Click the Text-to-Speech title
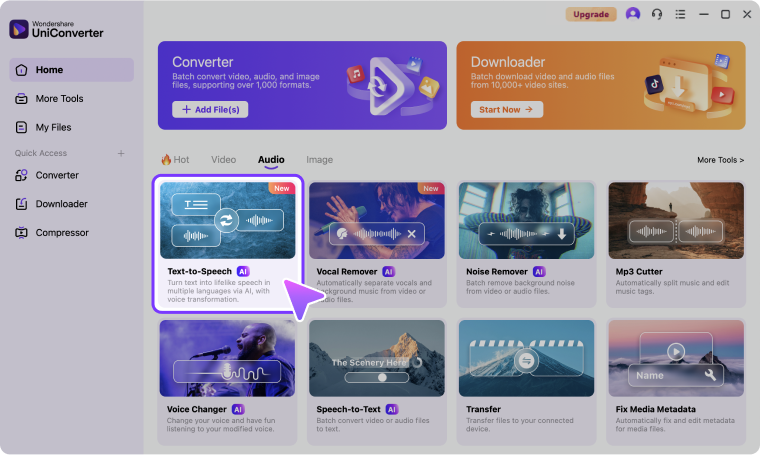The image size is (760, 455). click(x=200, y=271)
